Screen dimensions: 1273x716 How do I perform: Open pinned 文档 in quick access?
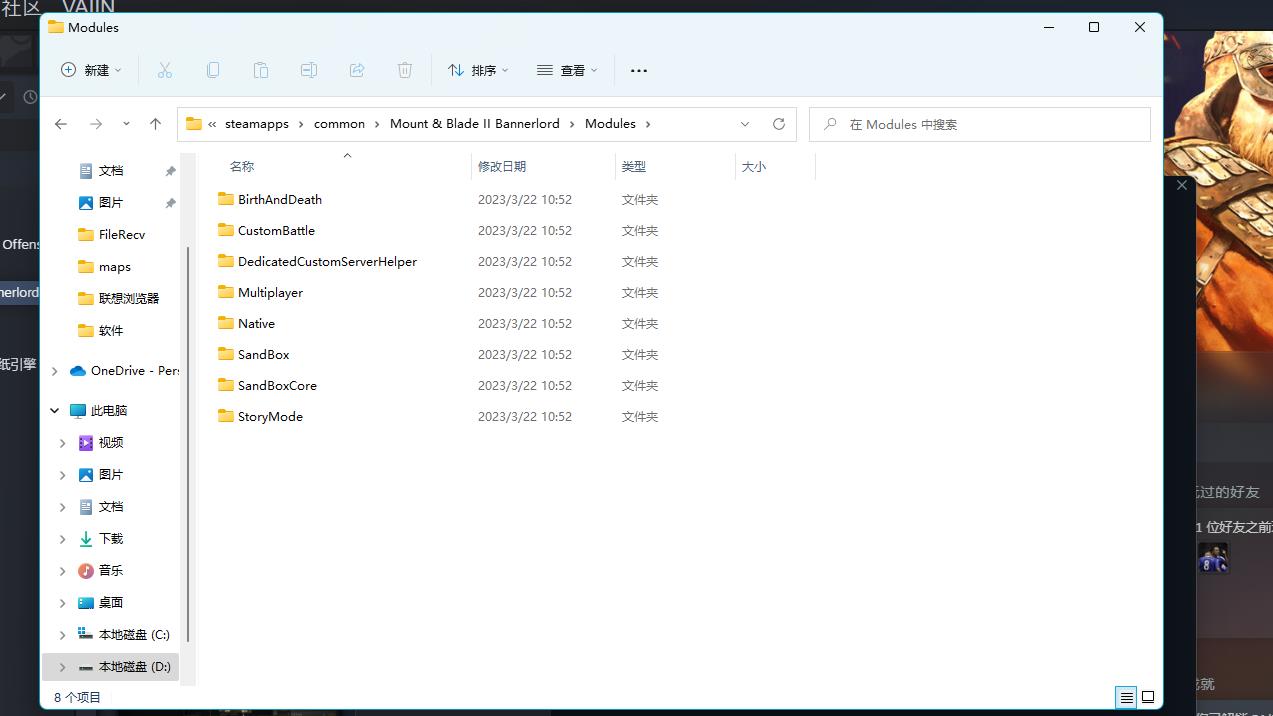(x=112, y=171)
